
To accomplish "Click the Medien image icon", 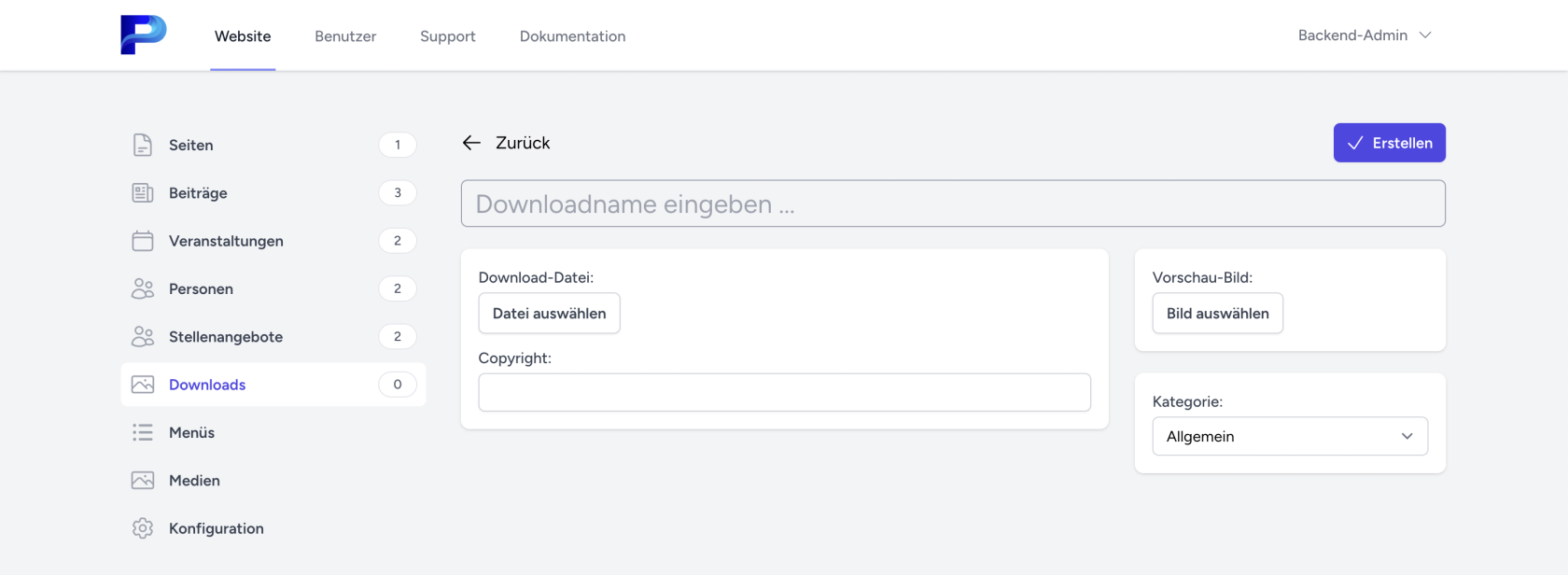I will click(143, 481).
